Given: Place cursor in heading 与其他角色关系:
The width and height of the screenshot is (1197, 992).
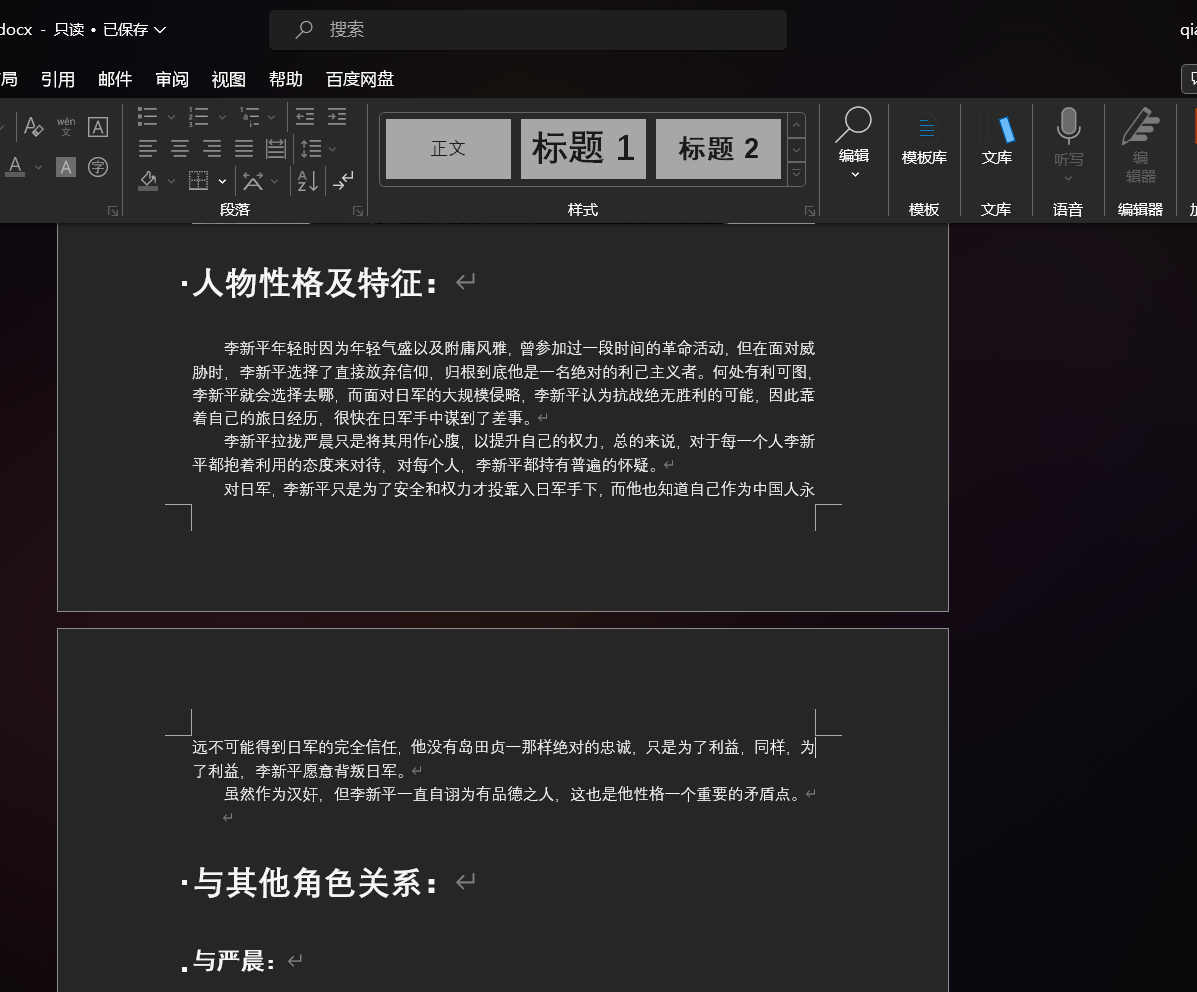Looking at the screenshot, I should click(x=315, y=883).
